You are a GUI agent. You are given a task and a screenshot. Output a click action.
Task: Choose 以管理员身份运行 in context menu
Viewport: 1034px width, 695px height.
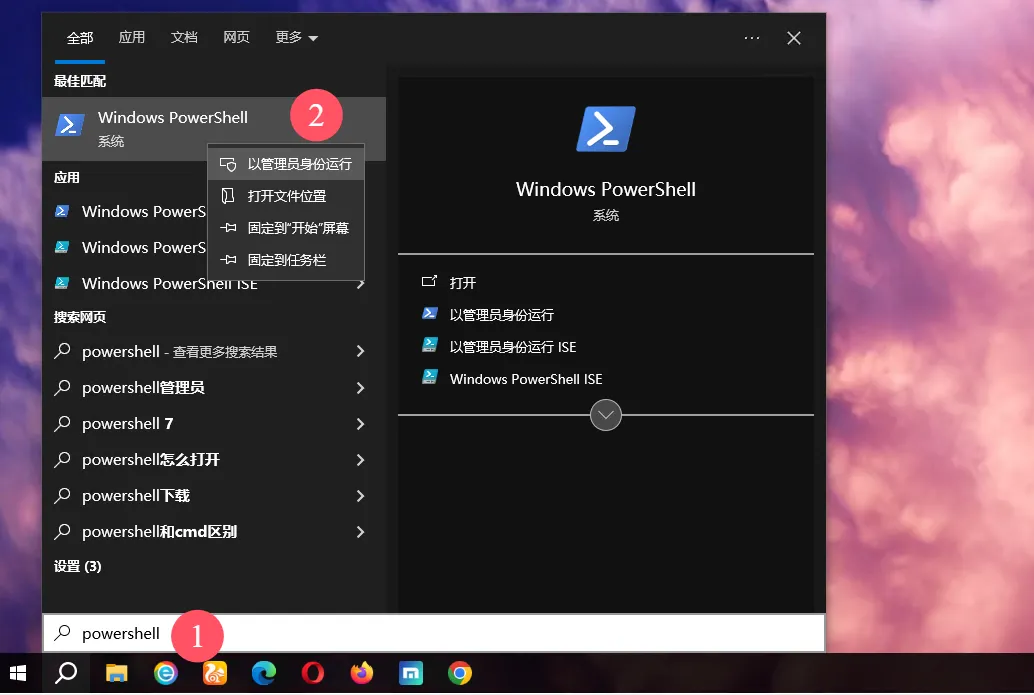[286, 164]
